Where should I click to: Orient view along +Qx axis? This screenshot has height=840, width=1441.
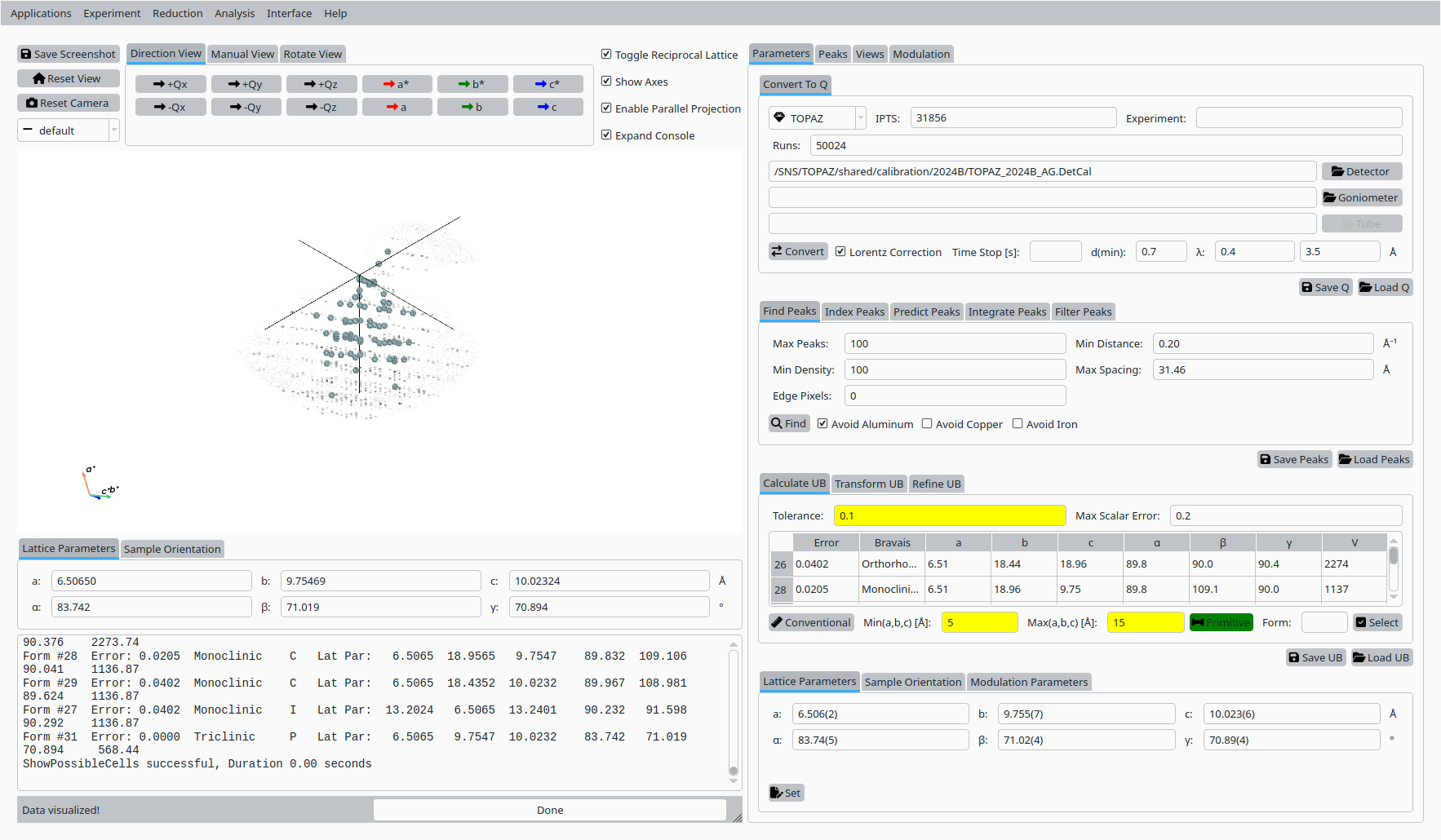point(171,84)
